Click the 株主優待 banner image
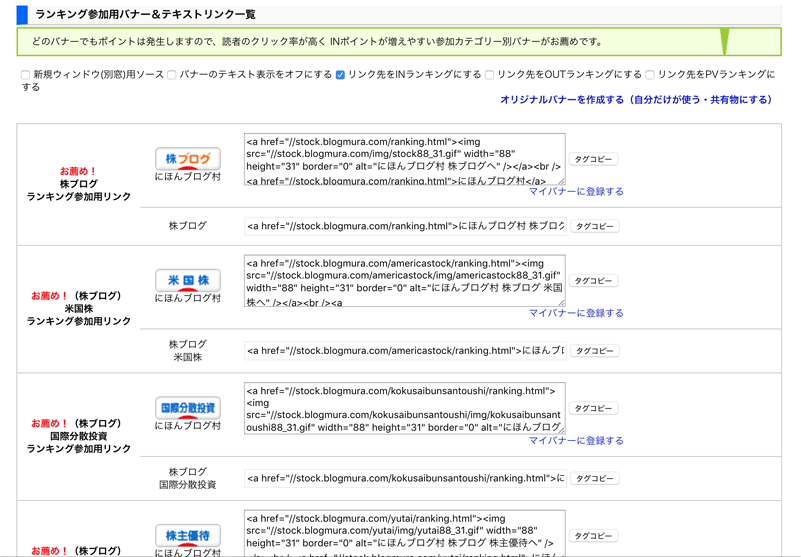 pos(188,536)
